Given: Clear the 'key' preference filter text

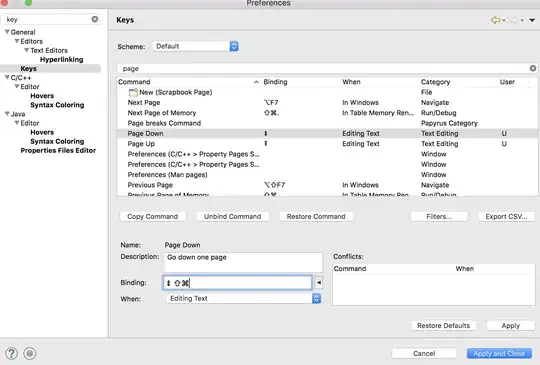Looking at the screenshot, I should click(95, 19).
